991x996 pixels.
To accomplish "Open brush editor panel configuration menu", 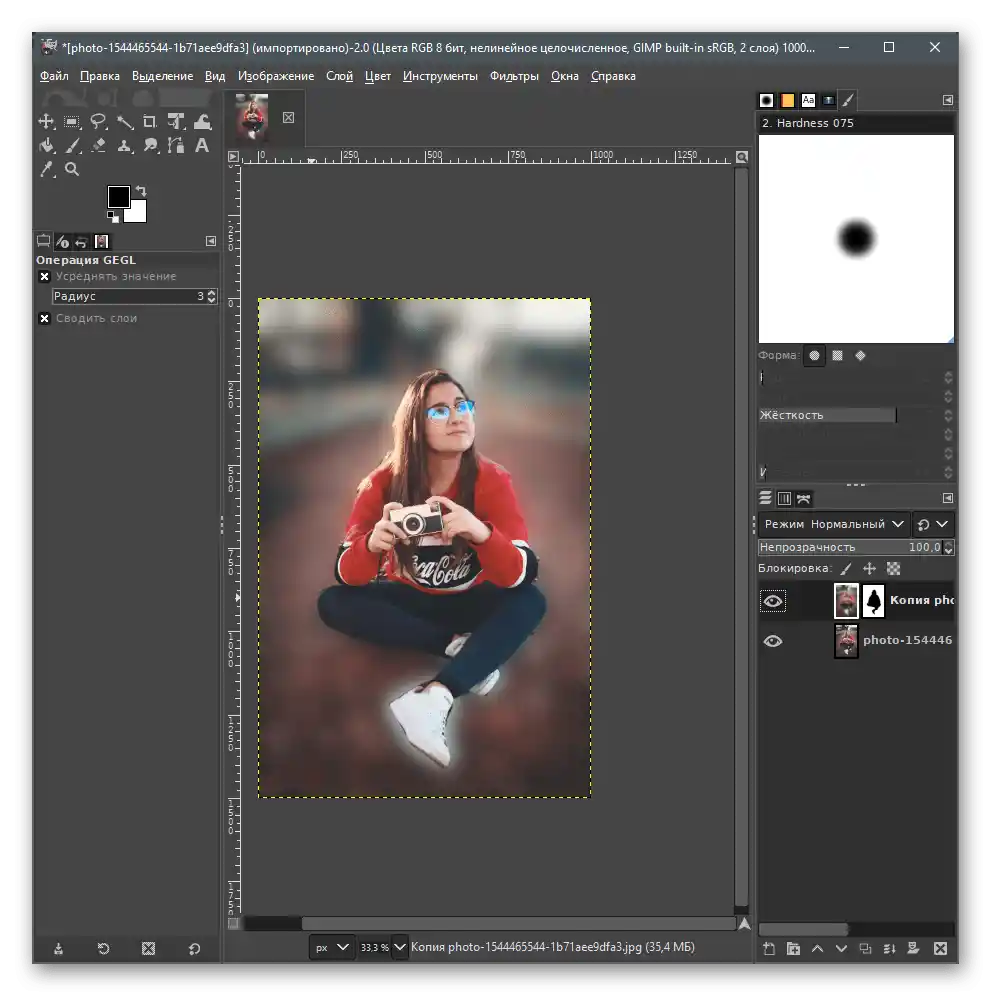I will pos(948,100).
